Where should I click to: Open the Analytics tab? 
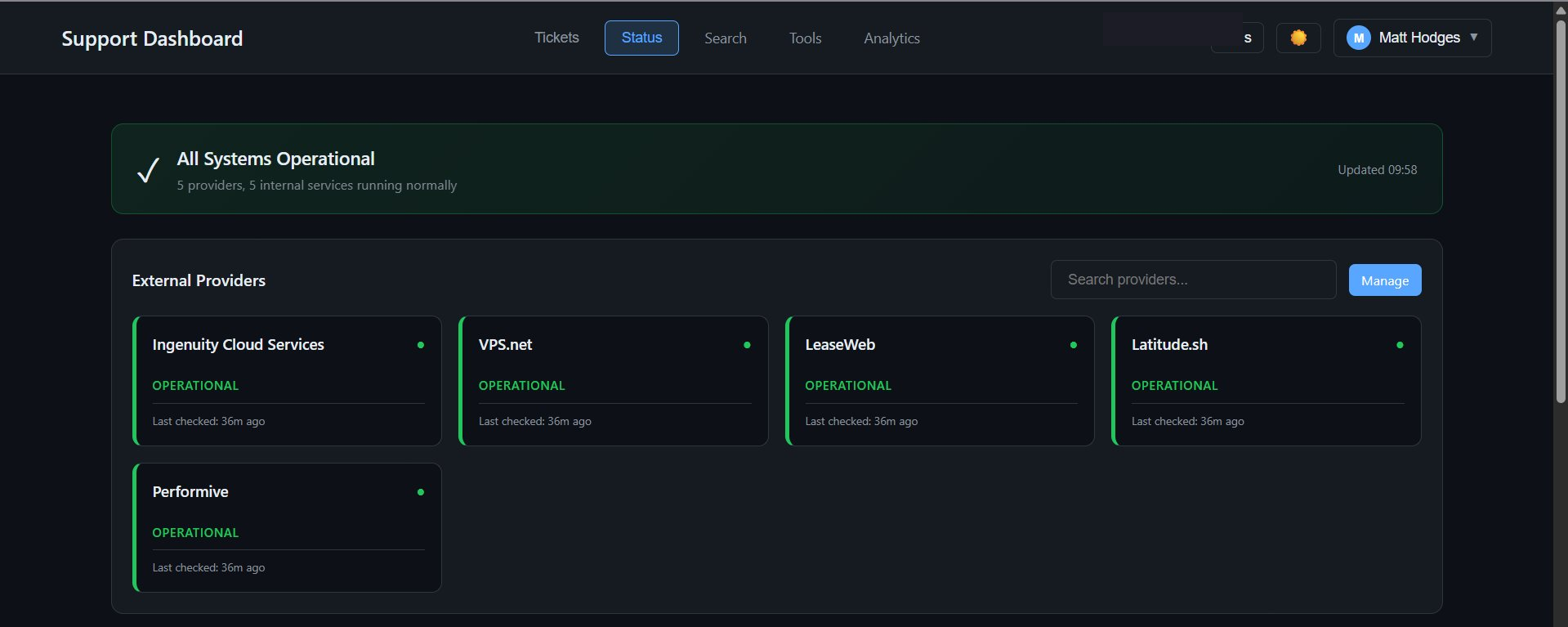pos(891,38)
